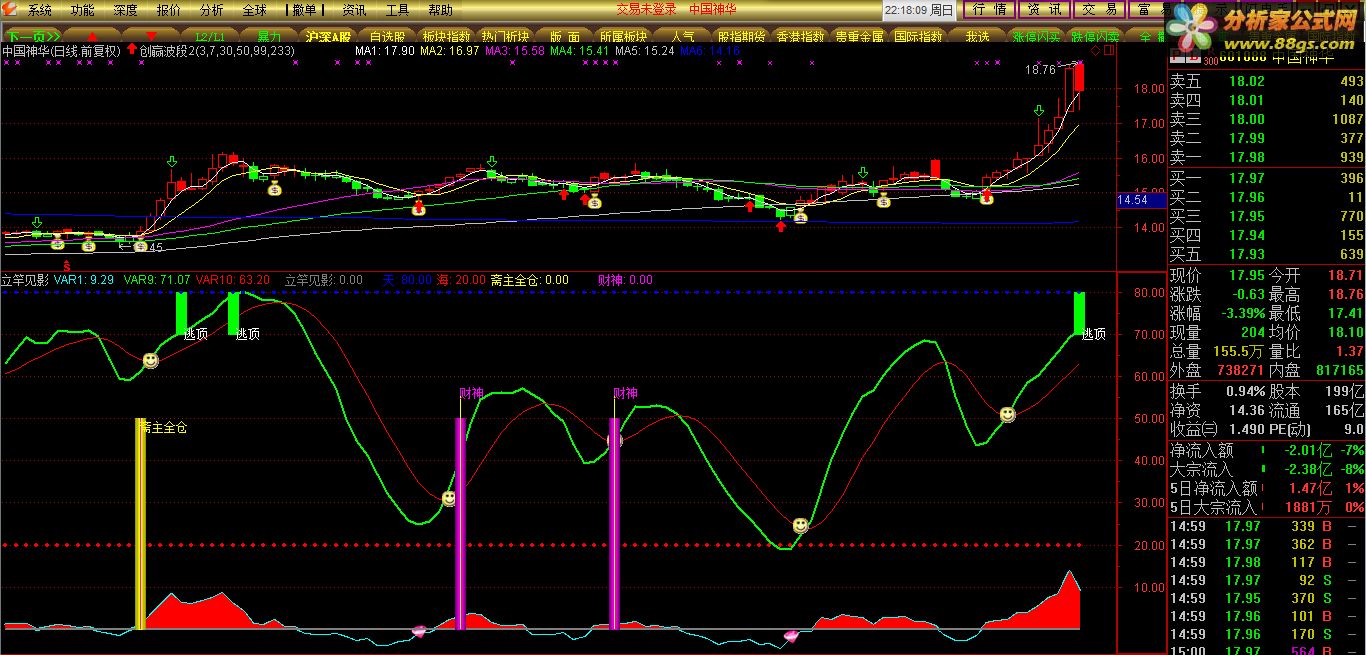Image resolution: width=1366 pixels, height=655 pixels.
Task: Click the green down-arrow above the 18.76 rally
Action: (x=1039, y=110)
